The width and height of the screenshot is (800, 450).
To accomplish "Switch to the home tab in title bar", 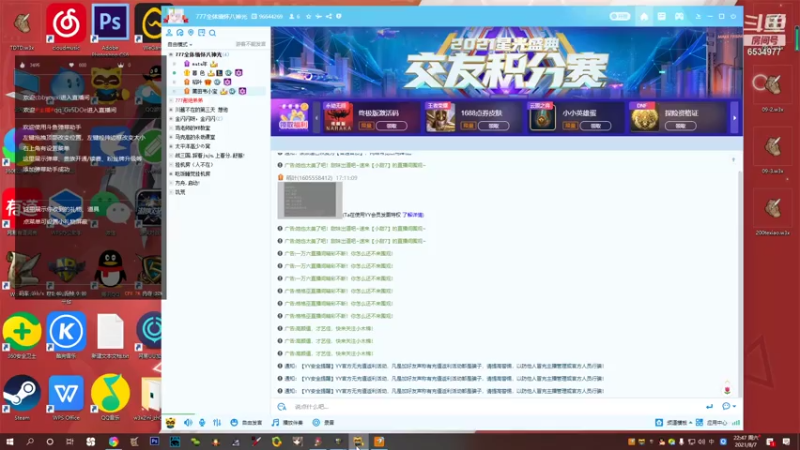I will (x=644, y=16).
